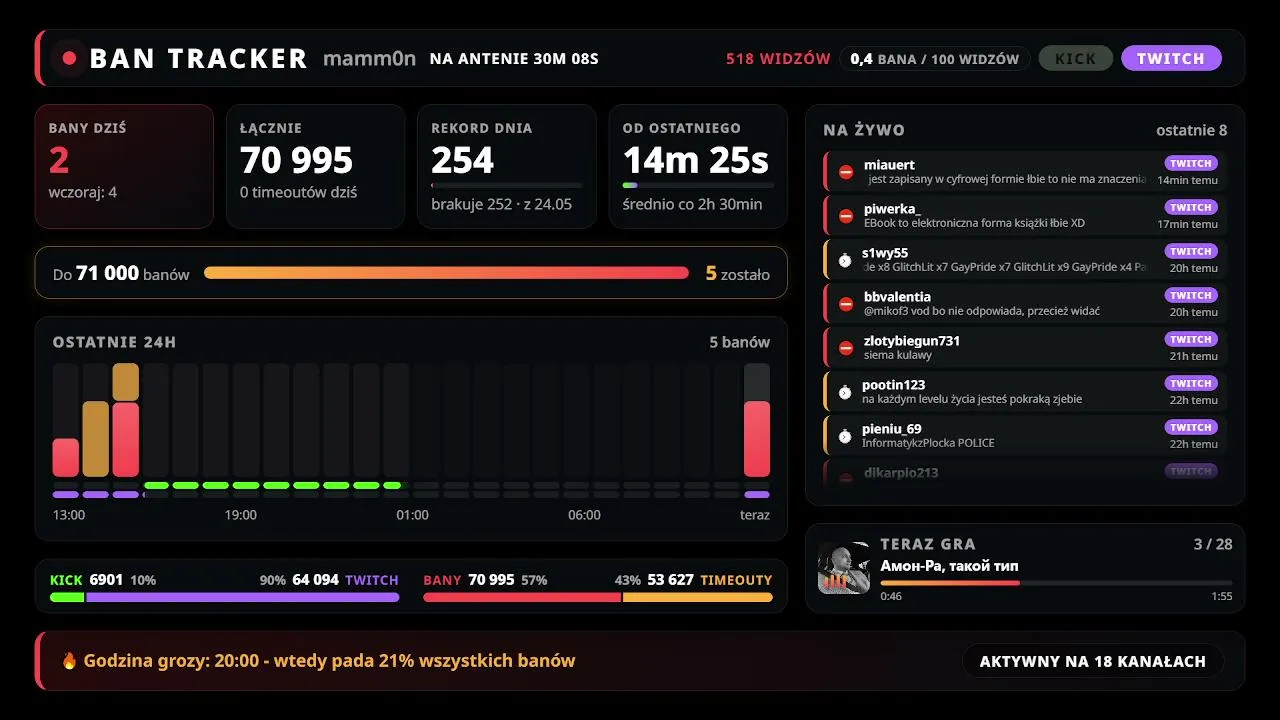Click the message 'InformatykzPlocka POLICE'

pos(928,443)
